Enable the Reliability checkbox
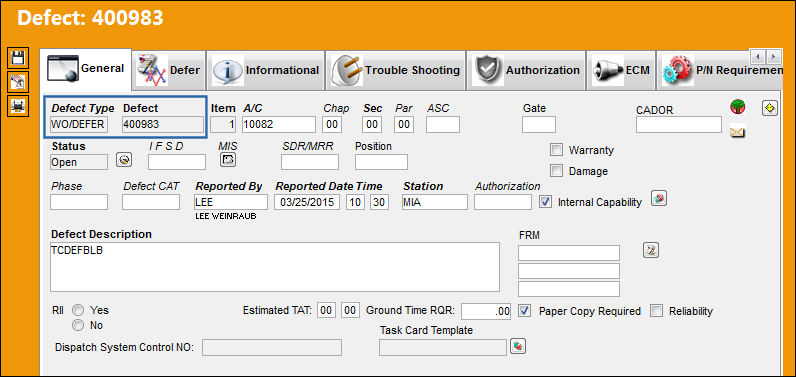 click(x=657, y=311)
